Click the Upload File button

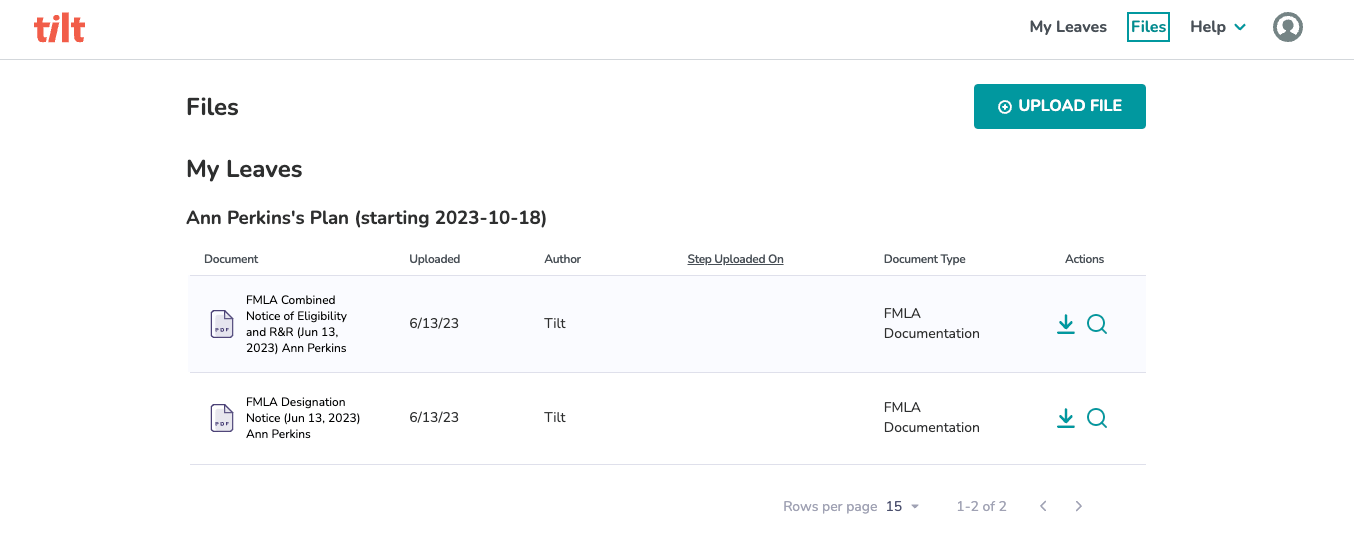(1060, 106)
